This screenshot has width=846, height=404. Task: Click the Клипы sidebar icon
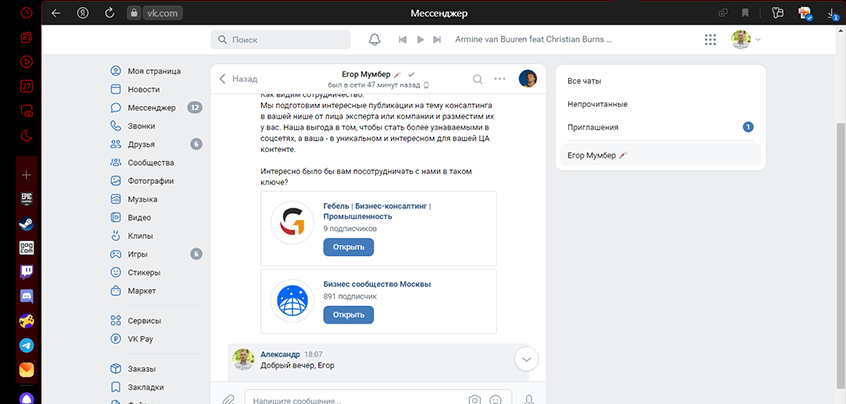click(115, 236)
